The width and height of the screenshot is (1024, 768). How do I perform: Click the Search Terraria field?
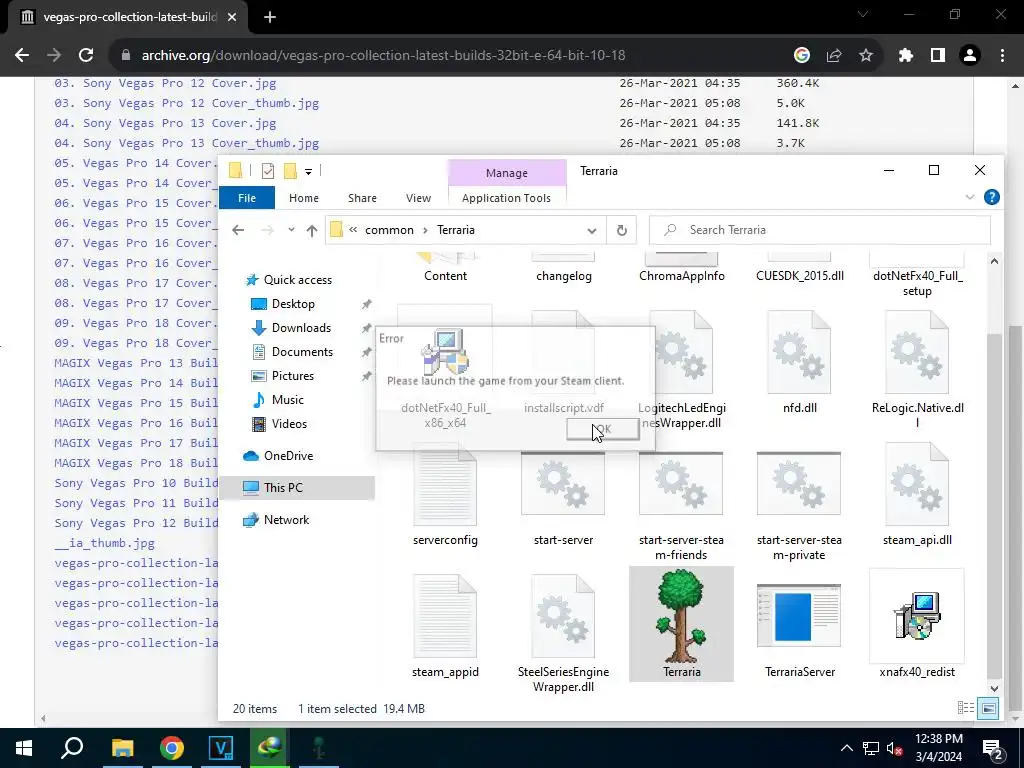pyautogui.click(x=820, y=230)
